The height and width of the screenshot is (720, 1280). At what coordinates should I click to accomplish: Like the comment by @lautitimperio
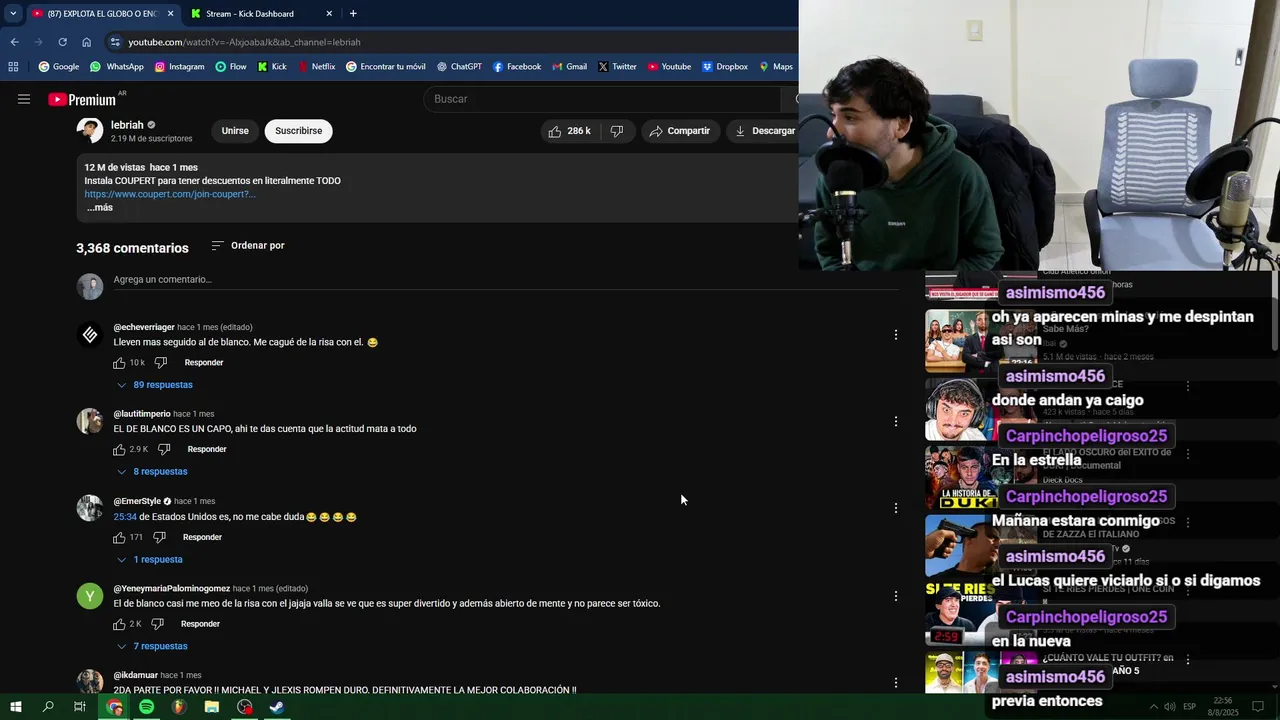pos(119,450)
